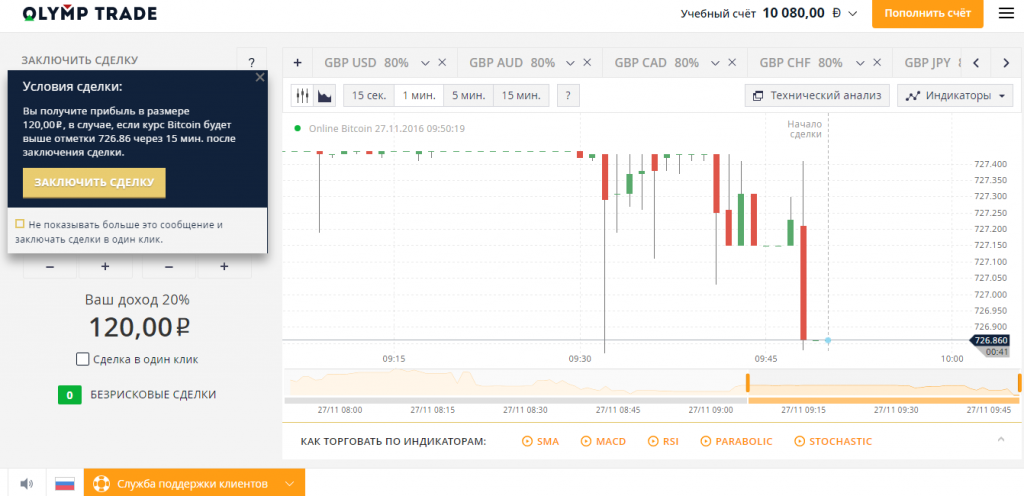1024x496 pixels.
Task: Click orange selected range bar in overview
Action: click(884, 401)
